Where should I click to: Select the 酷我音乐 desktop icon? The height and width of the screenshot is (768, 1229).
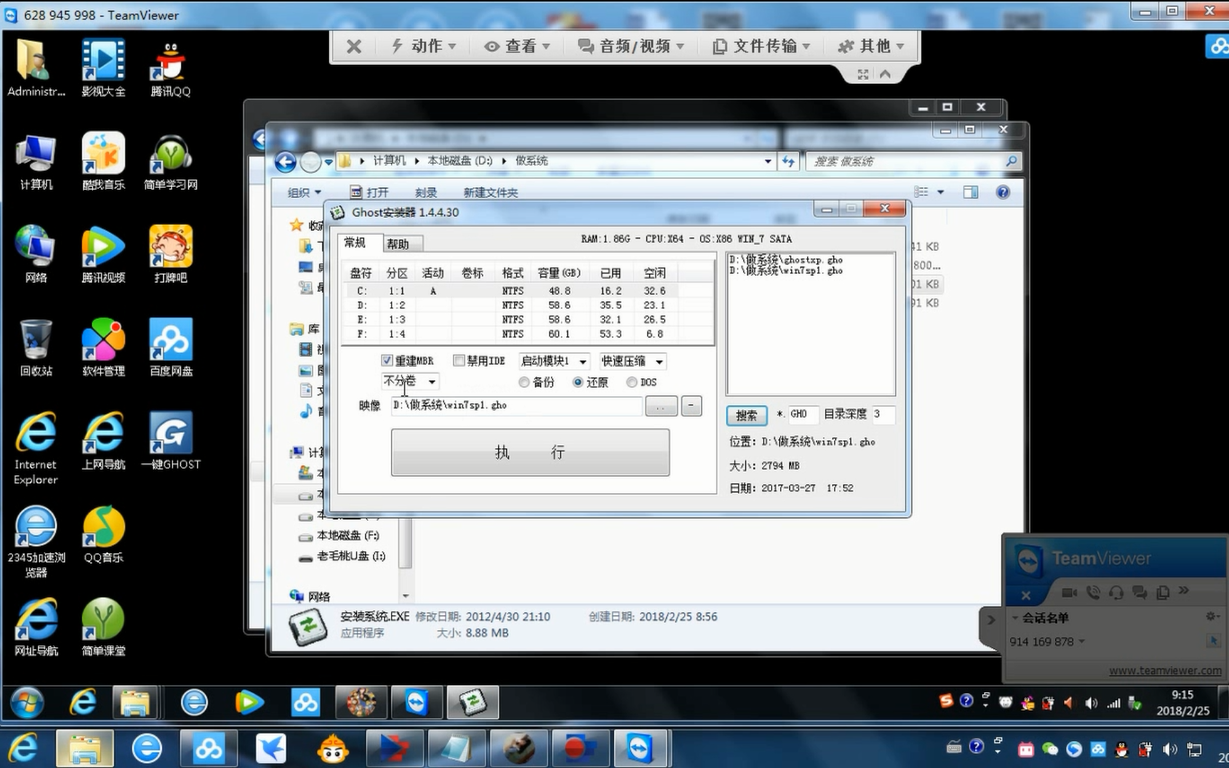pyautogui.click(x=103, y=161)
